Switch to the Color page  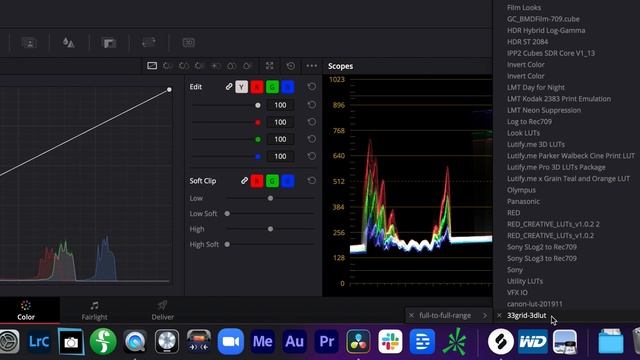pos(26,310)
